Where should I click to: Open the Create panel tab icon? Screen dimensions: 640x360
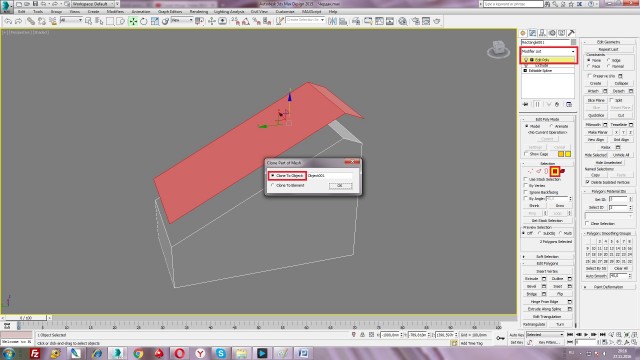pos(523,33)
